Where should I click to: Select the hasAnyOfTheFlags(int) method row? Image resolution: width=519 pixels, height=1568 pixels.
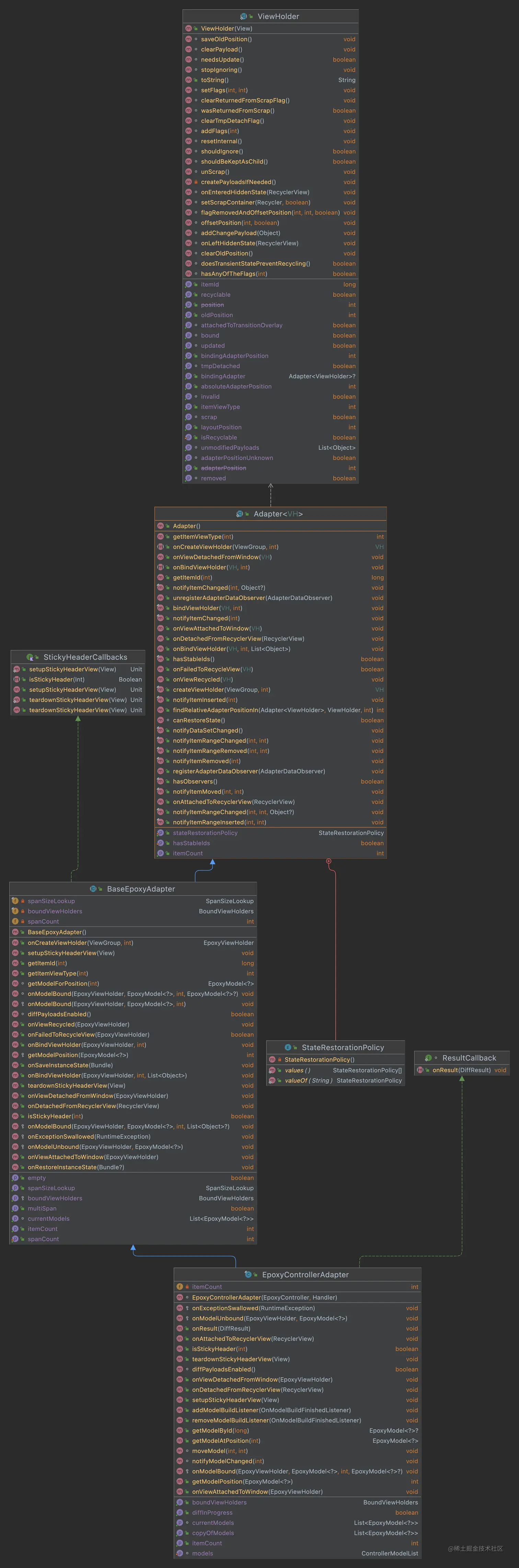click(x=270, y=274)
